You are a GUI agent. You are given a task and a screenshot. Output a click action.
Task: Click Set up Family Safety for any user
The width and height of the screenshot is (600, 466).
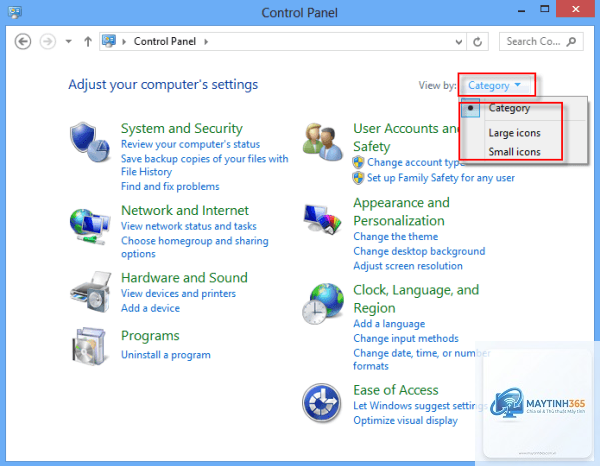click(441, 178)
